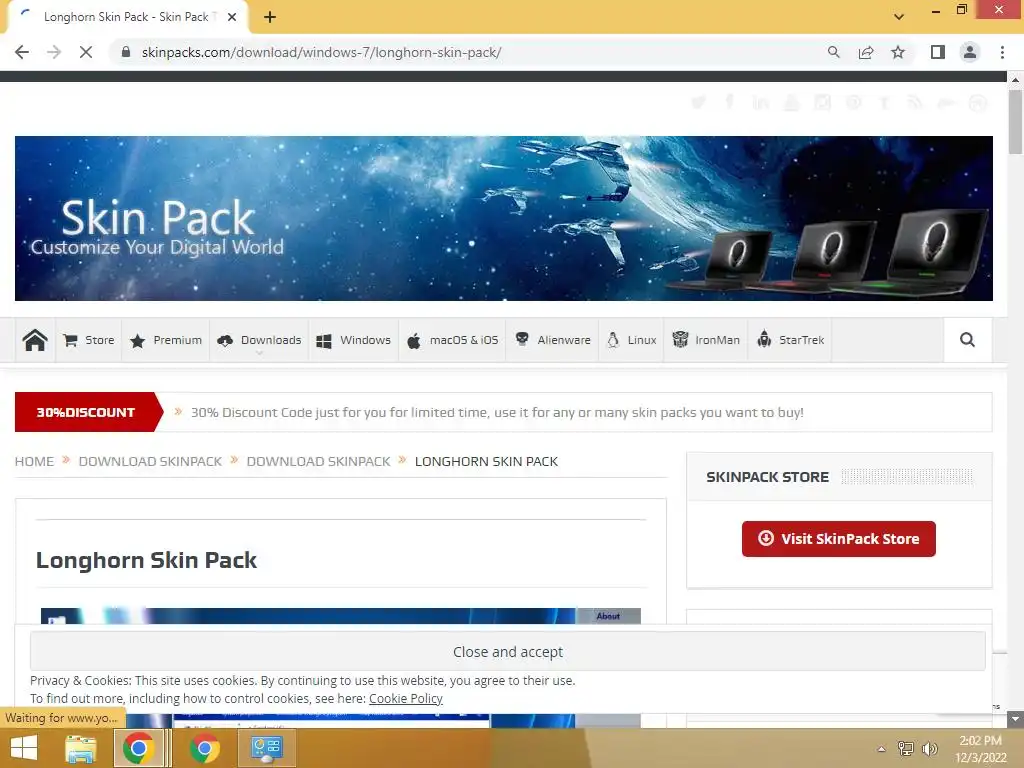1024x768 pixels.
Task: Open a new tab with the plus button
Action: tap(270, 17)
